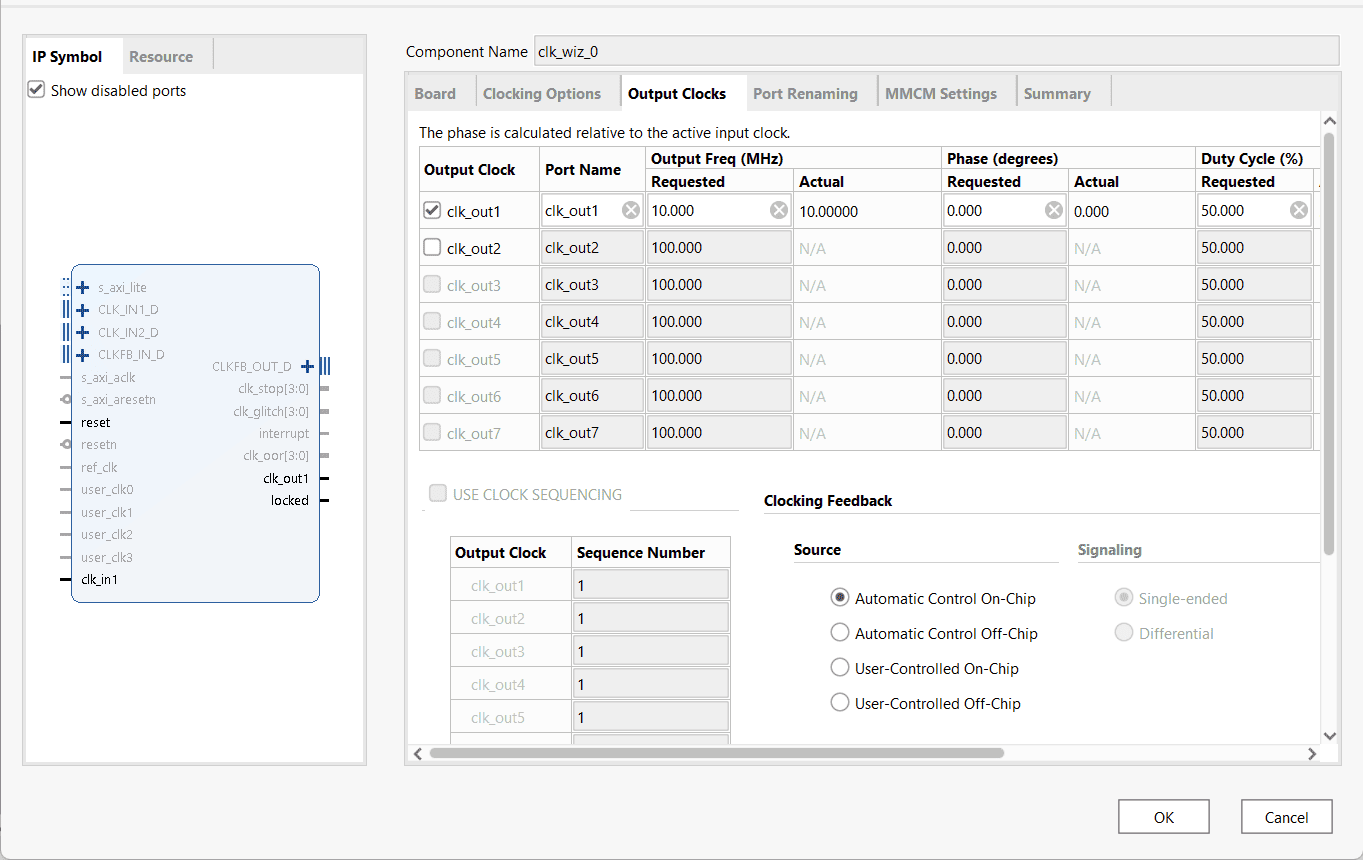Expand the CLK_IN2_D port group
The width and height of the screenshot is (1363, 860).
83,333
